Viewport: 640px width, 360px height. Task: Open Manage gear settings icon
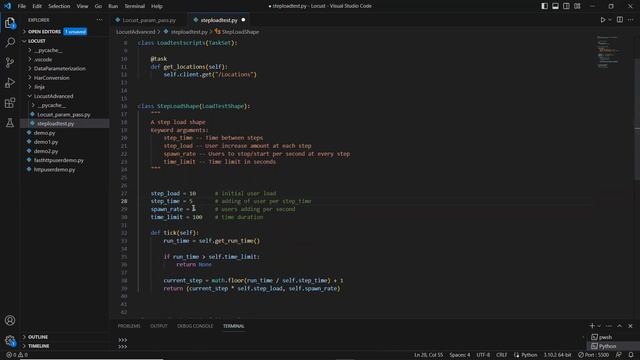[x=10, y=340]
